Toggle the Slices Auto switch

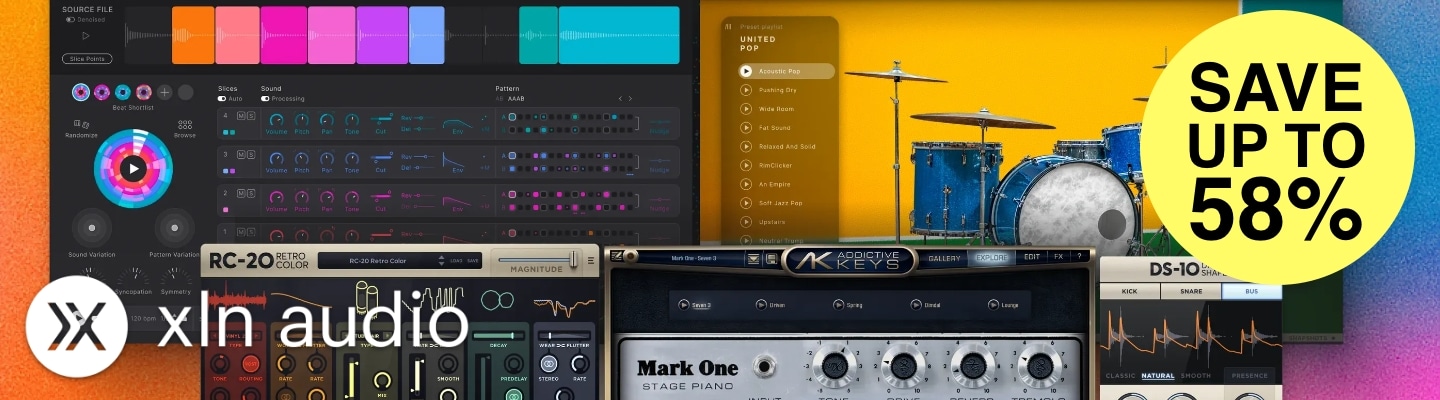tap(222, 98)
